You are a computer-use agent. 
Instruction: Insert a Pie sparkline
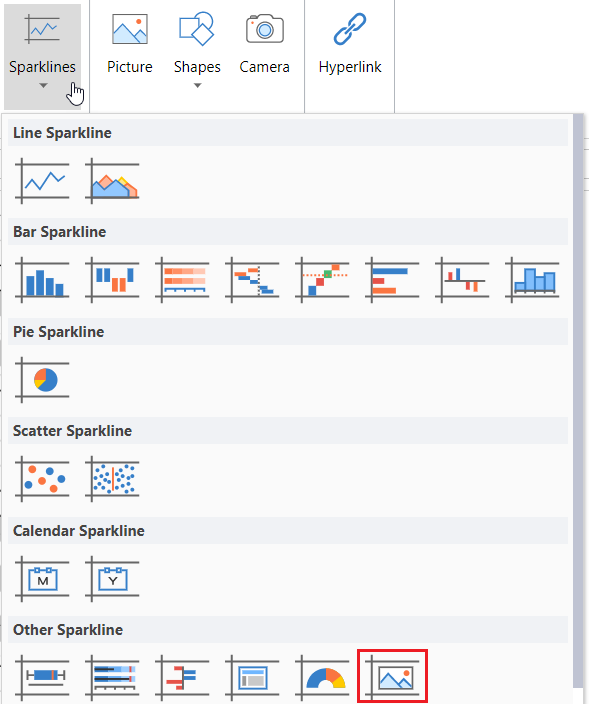[42, 380]
